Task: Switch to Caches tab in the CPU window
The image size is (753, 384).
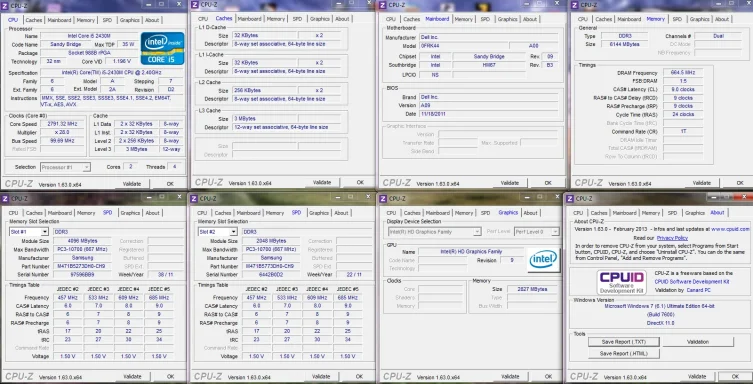Action: [34, 20]
